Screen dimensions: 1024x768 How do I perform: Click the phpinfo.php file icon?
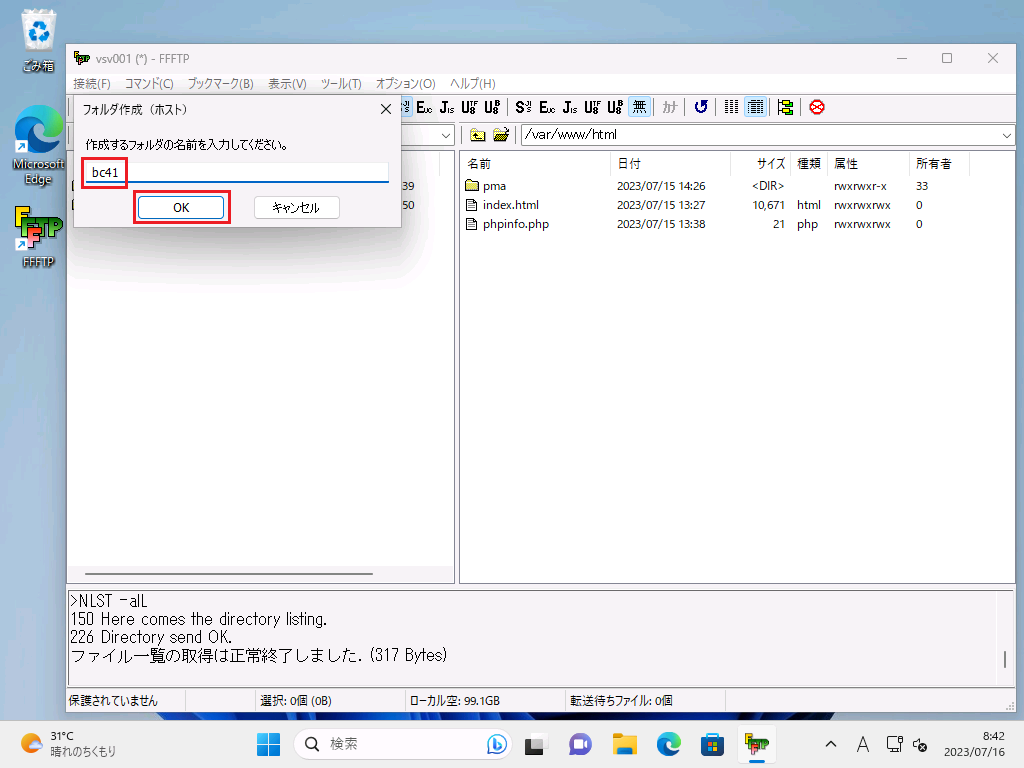coord(473,224)
